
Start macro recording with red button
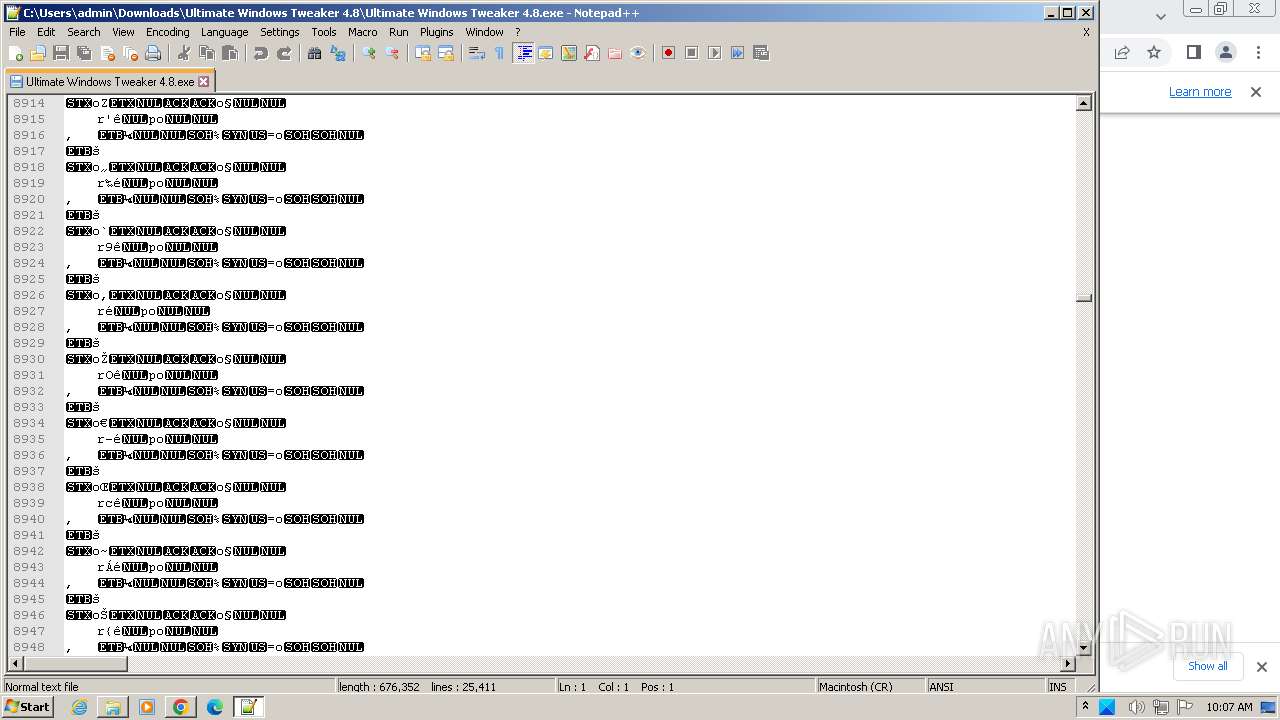pos(668,53)
